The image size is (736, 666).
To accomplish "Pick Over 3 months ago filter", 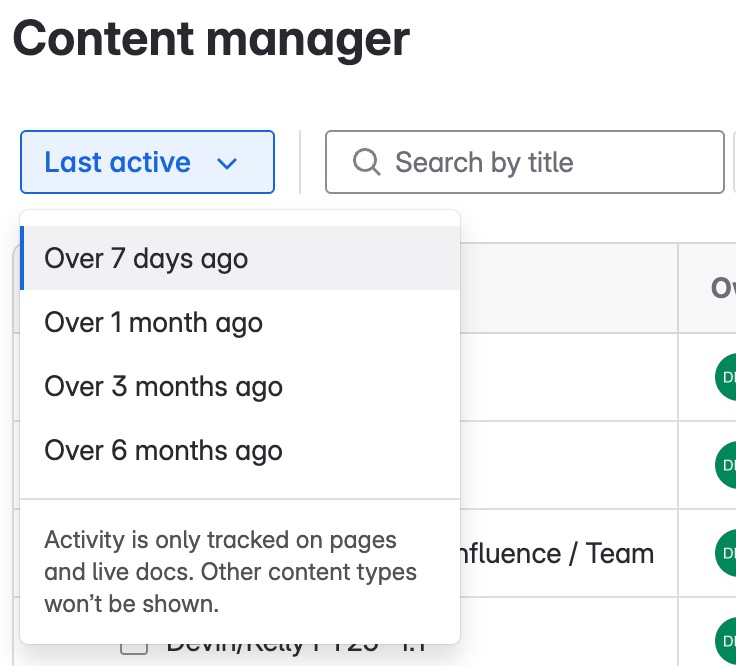I will point(240,386).
